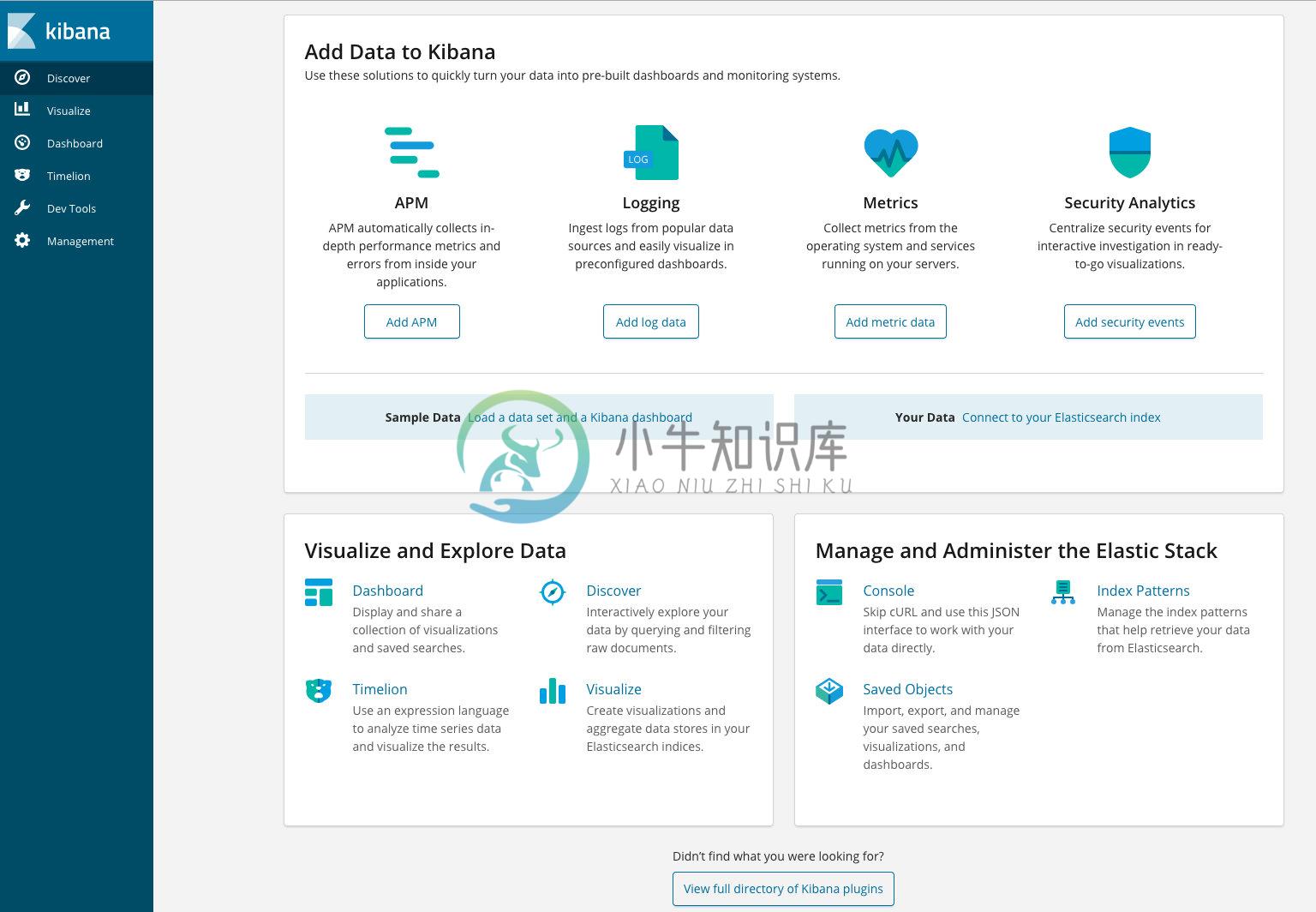Image resolution: width=1316 pixels, height=912 pixels.
Task: Click the Add Data to Kibana heading
Action: click(400, 51)
